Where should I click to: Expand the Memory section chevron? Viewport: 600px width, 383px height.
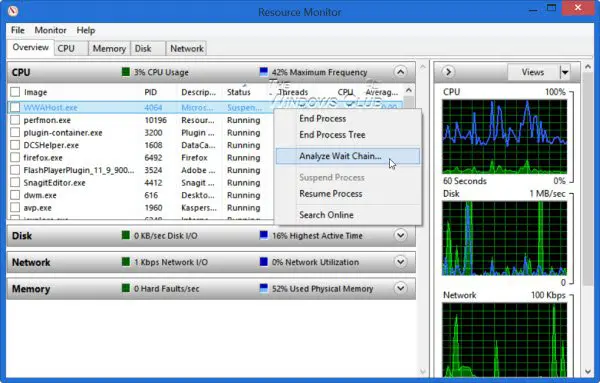(x=401, y=288)
